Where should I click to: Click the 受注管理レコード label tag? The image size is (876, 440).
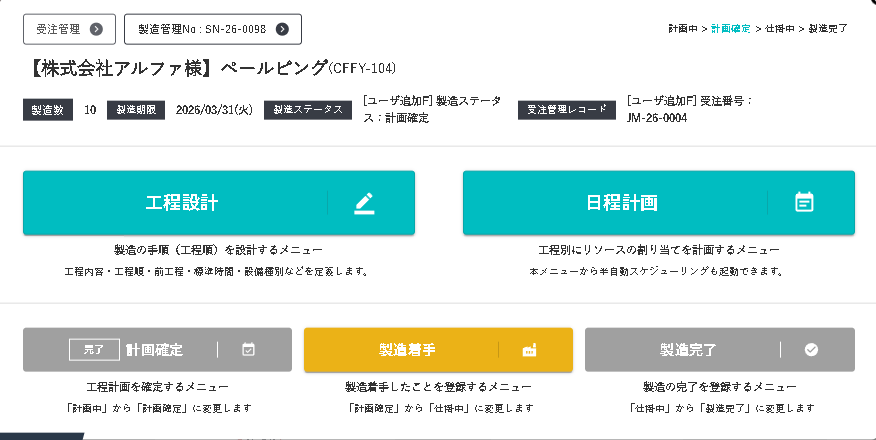pos(567,110)
